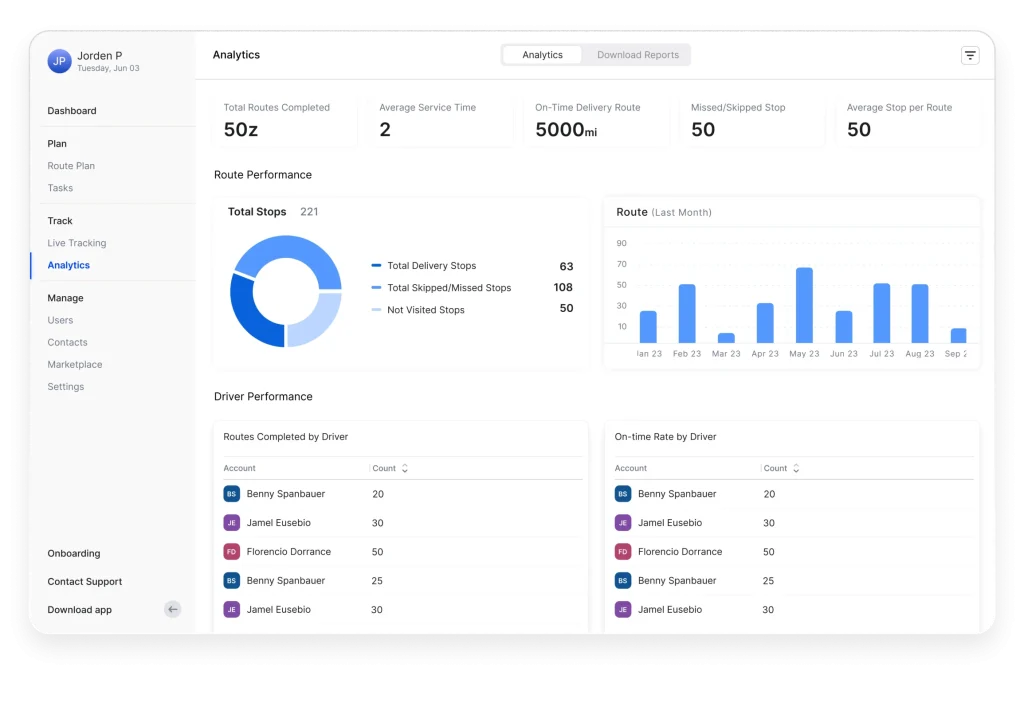Open Route Plan in the sidebar
The image size is (1024, 718).
point(71,166)
